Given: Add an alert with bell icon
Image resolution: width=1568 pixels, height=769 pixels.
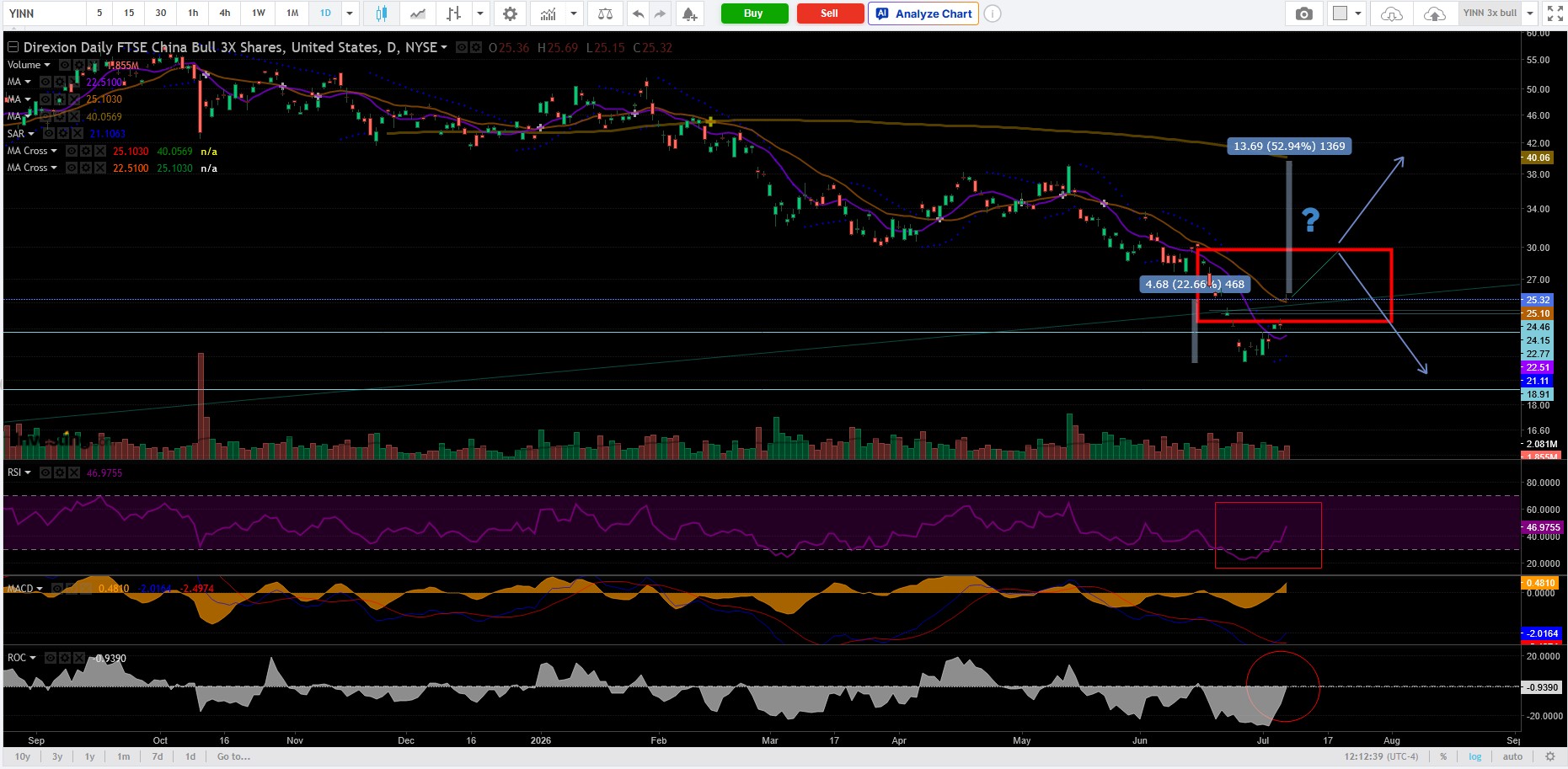Looking at the screenshot, I should 689,13.
